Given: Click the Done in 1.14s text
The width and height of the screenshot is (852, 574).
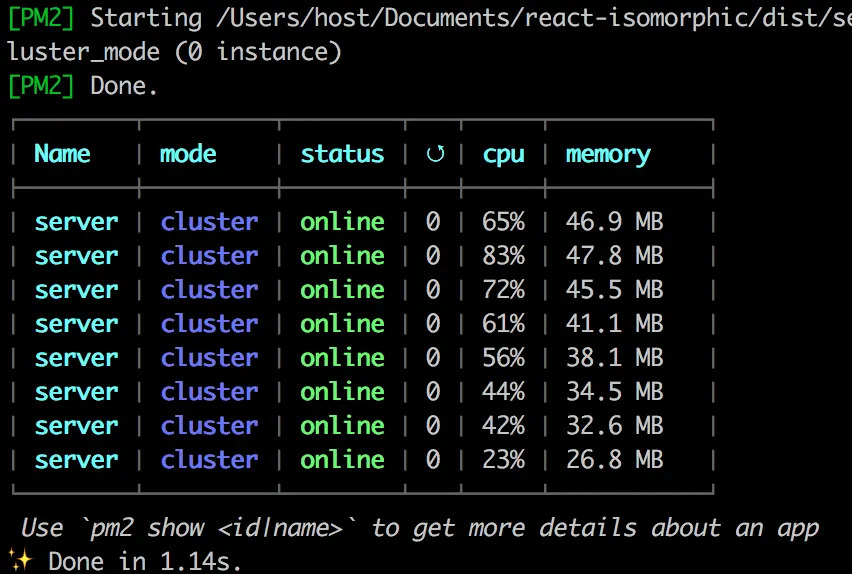Looking at the screenshot, I should 145,561.
